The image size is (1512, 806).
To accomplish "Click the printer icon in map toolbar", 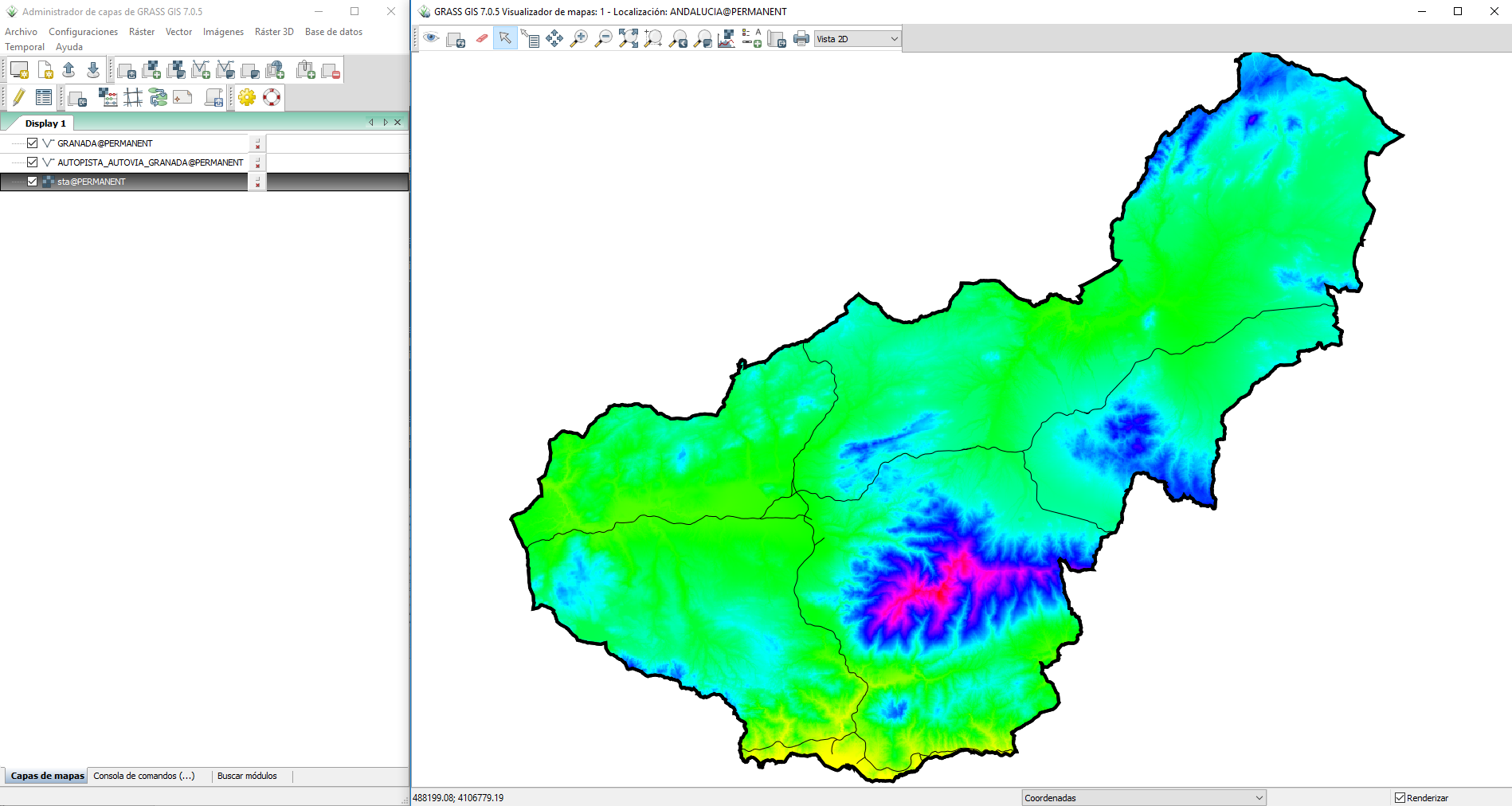I will [x=801, y=38].
